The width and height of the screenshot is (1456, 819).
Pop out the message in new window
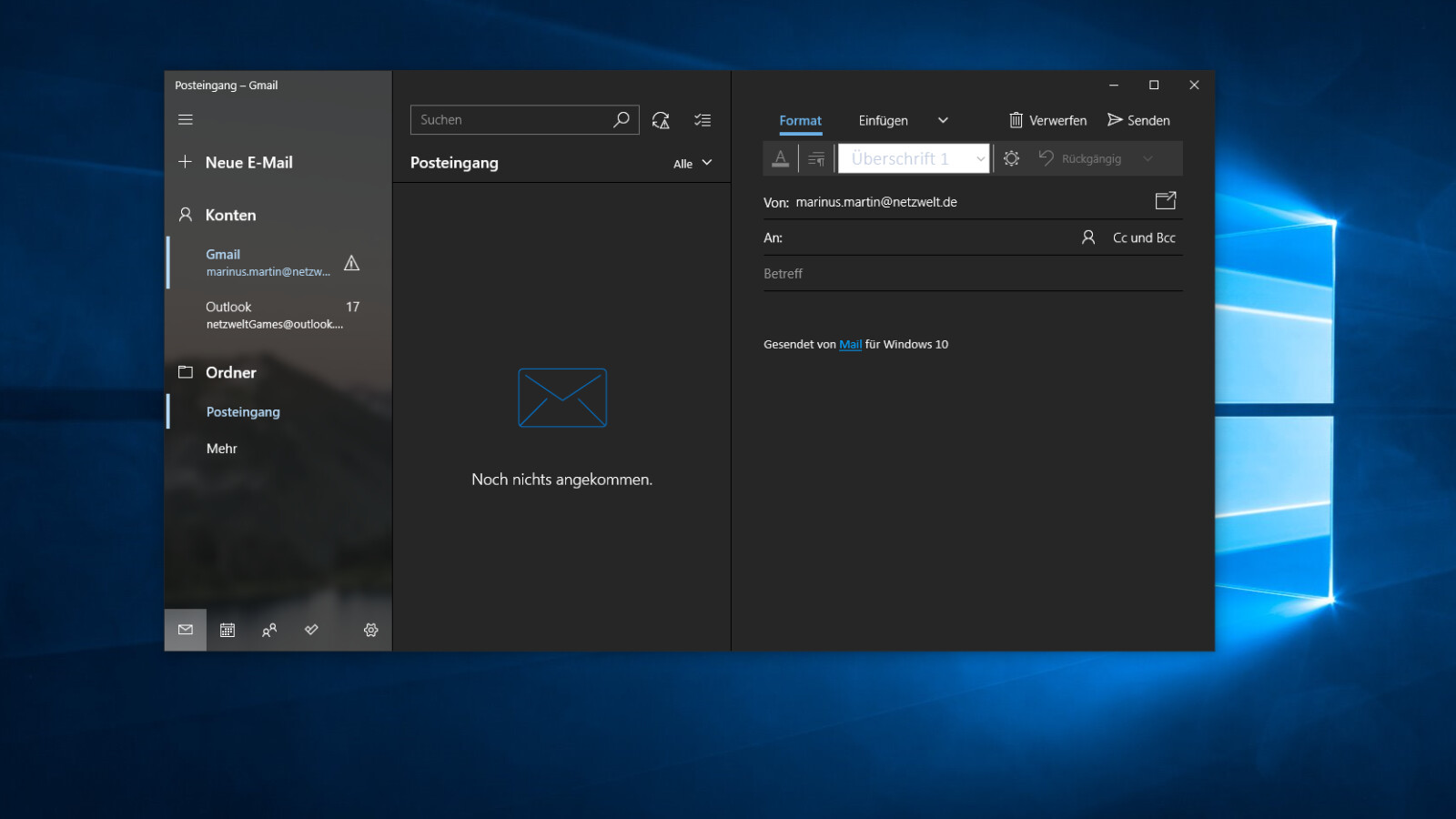click(1165, 200)
